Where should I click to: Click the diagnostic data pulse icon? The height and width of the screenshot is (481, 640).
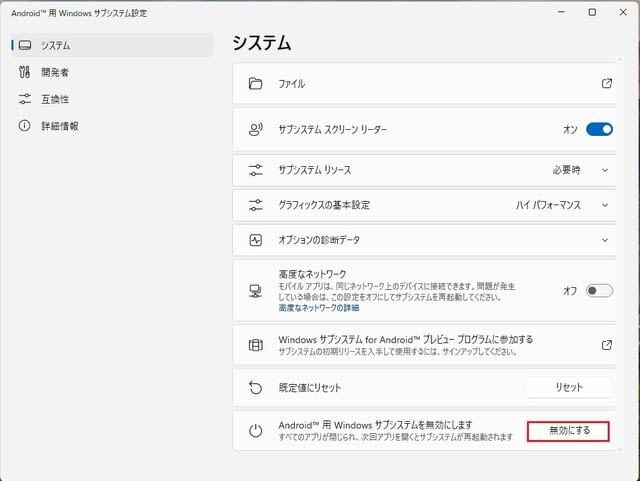click(256, 240)
